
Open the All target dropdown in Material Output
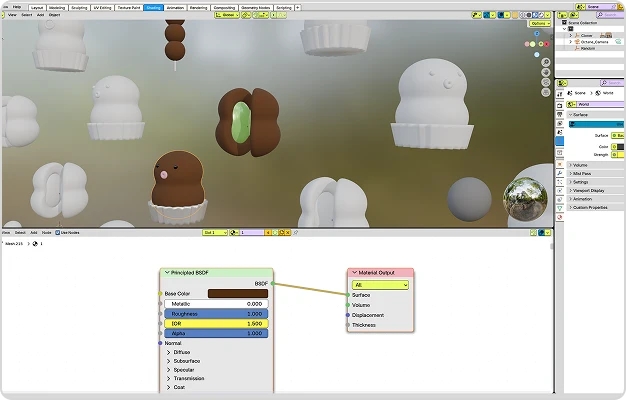tap(380, 285)
